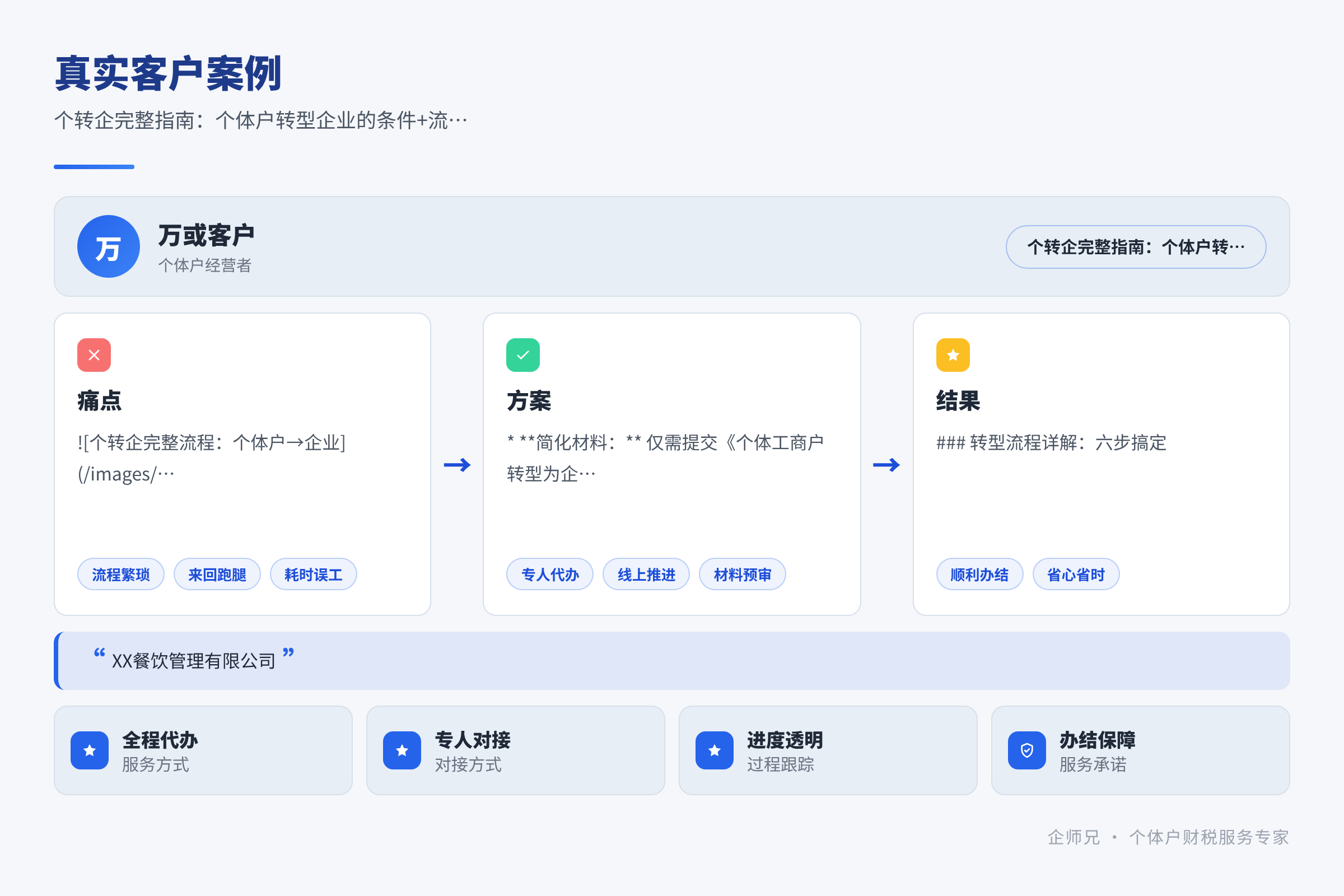Click the yellow star icon above 结果
The image size is (1344, 896).
953,355
